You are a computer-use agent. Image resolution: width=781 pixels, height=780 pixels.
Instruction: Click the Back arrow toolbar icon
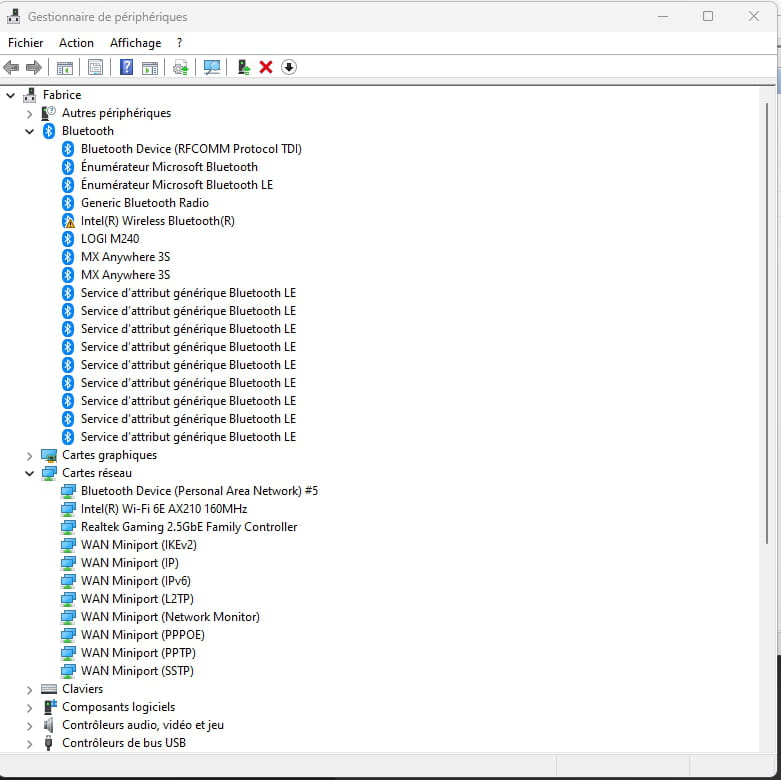11,67
